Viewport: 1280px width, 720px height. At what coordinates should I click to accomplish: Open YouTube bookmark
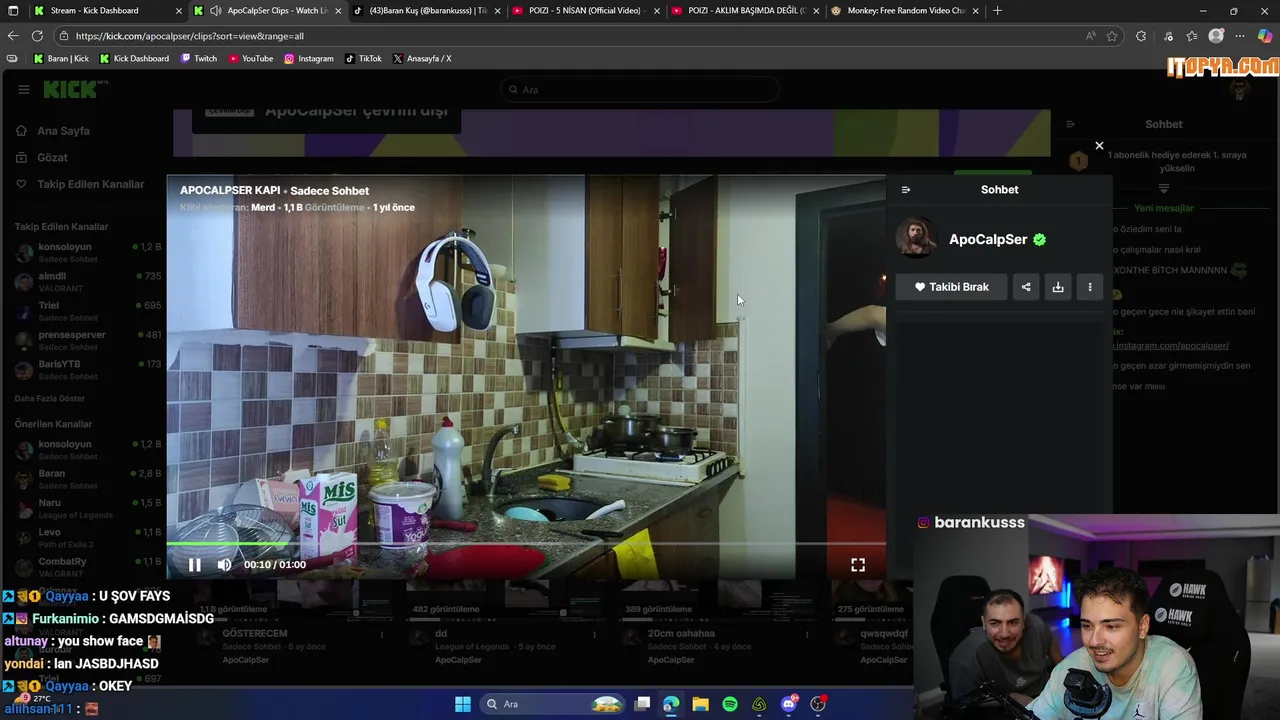(251, 59)
